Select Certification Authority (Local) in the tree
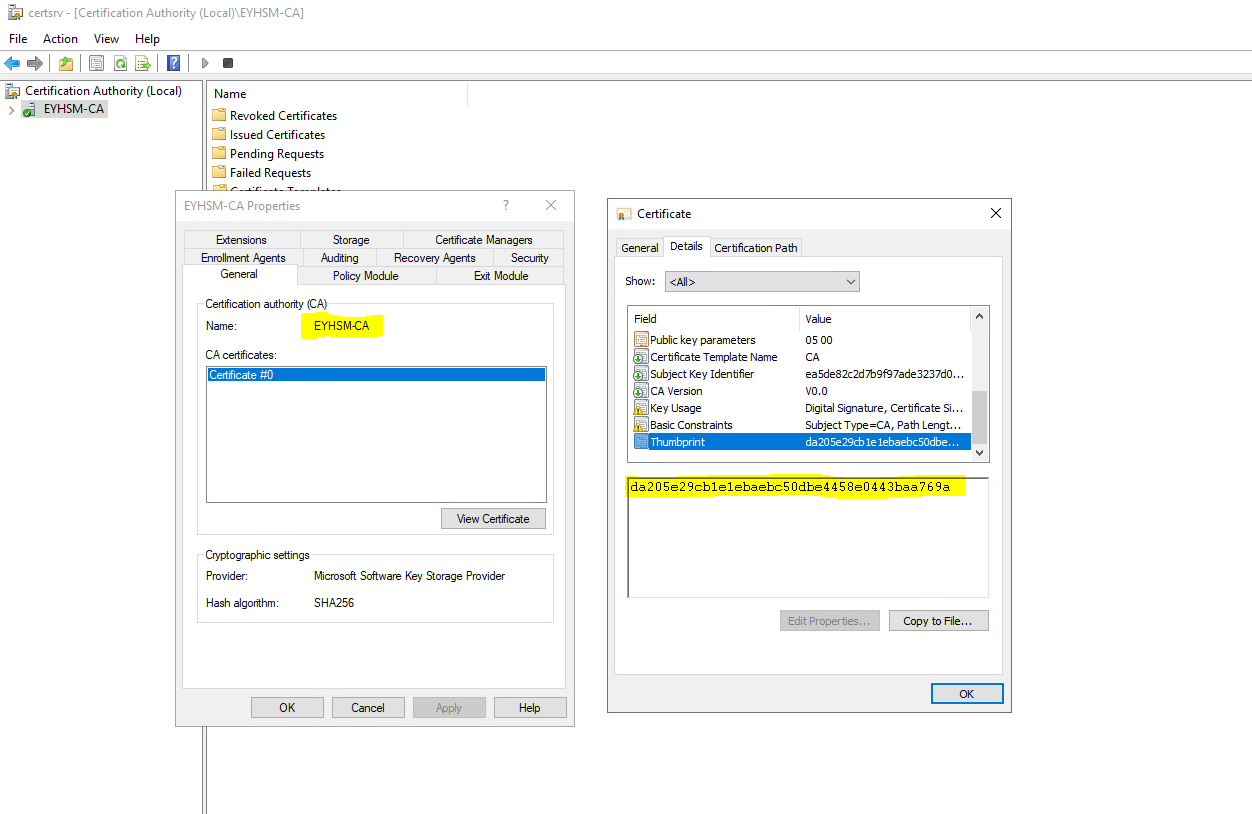The height and width of the screenshot is (814, 1252). [x=103, y=91]
